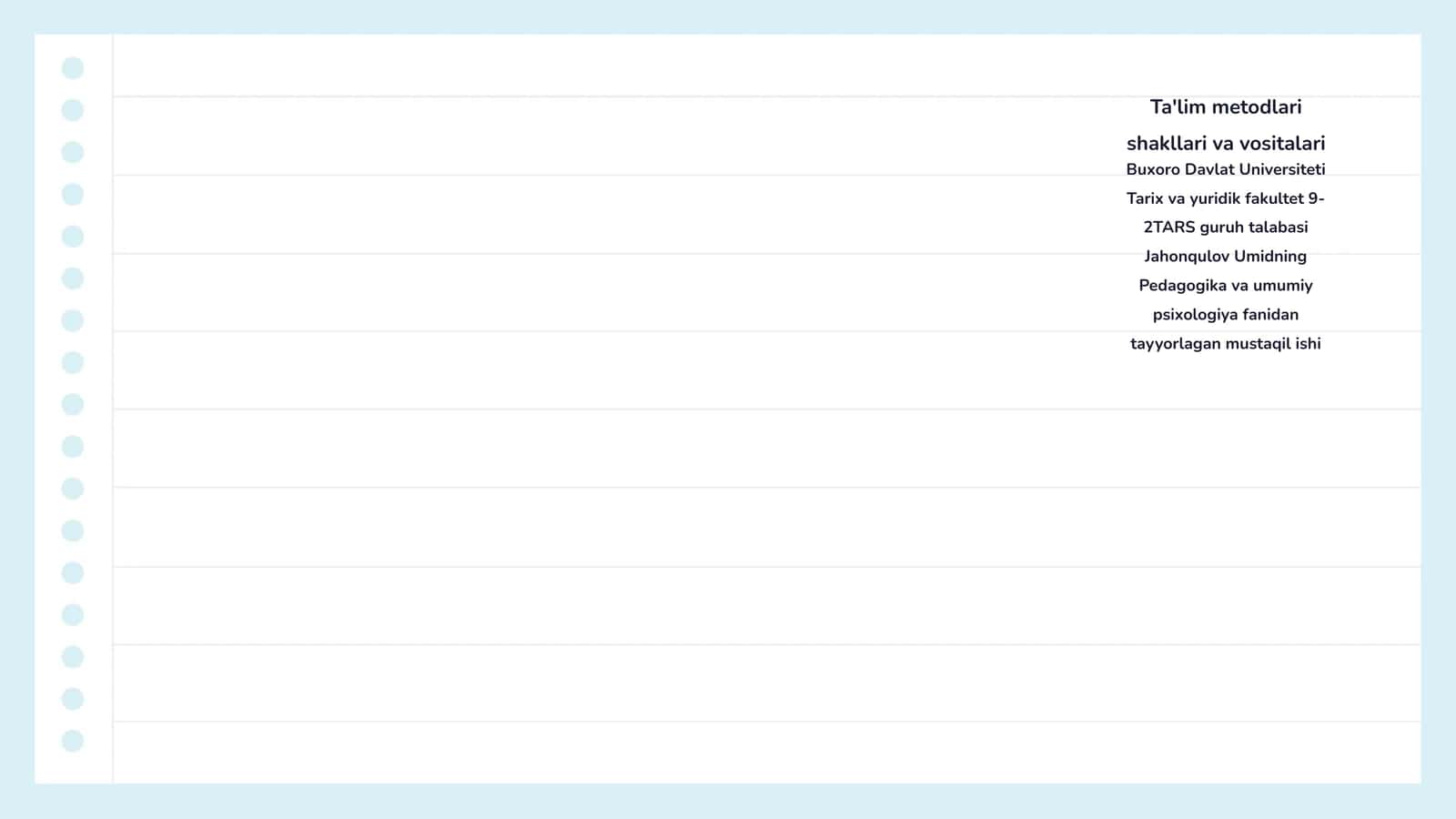
Task: Select the word "fanidan"
Action: point(1271,315)
